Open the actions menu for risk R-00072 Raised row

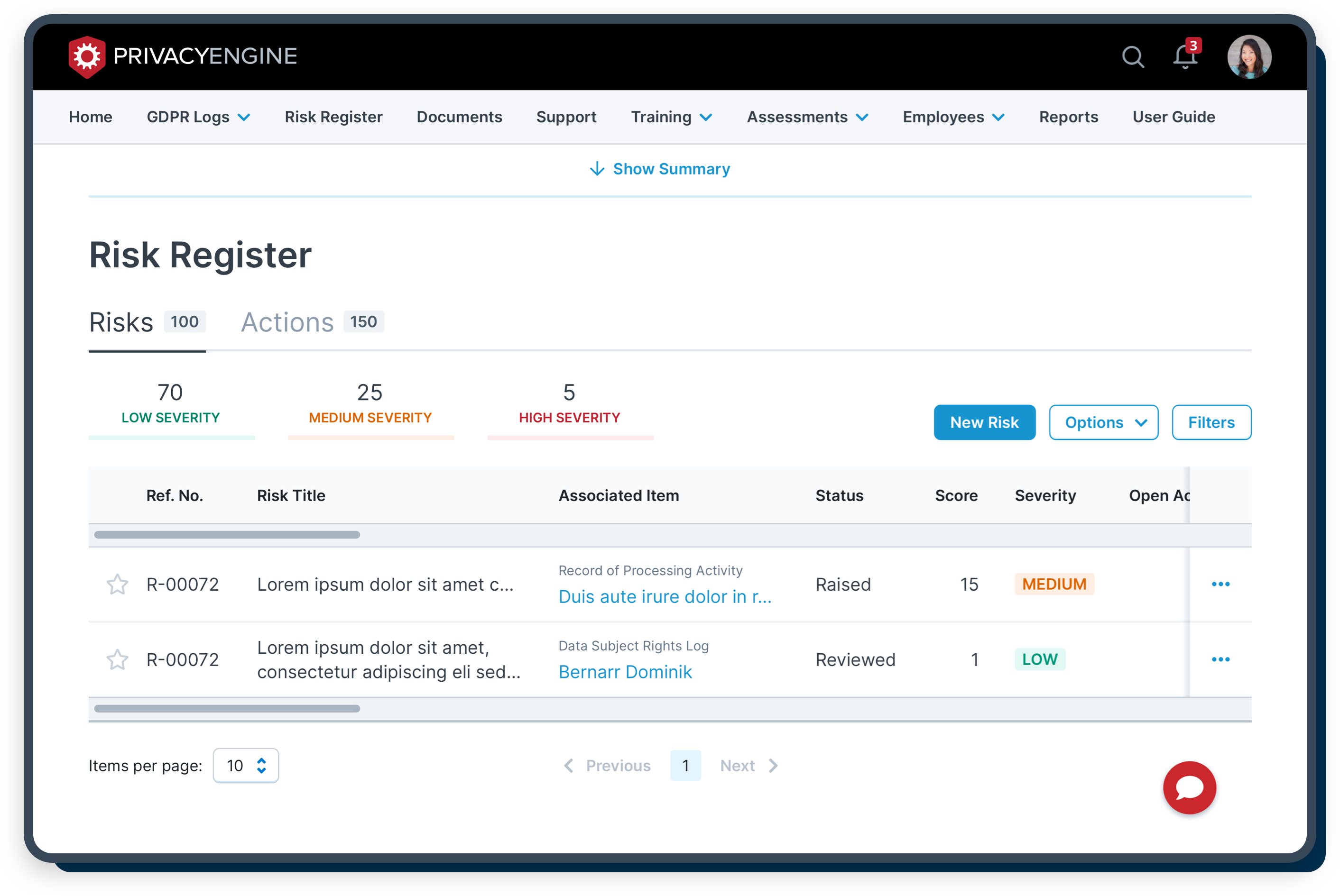pos(1220,584)
